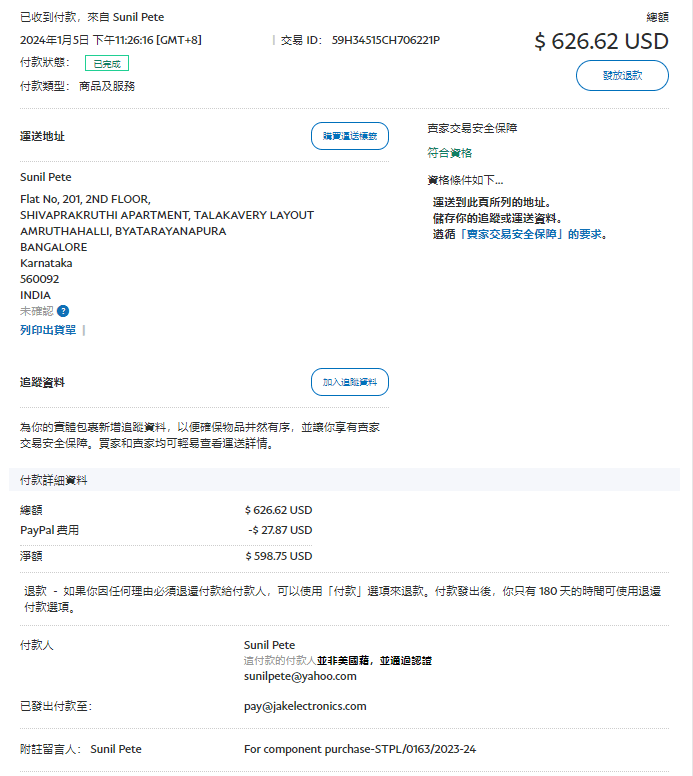Click payer email sunilpete@yahoo.com
The width and height of the screenshot is (693, 776).
pyautogui.click(x=300, y=676)
